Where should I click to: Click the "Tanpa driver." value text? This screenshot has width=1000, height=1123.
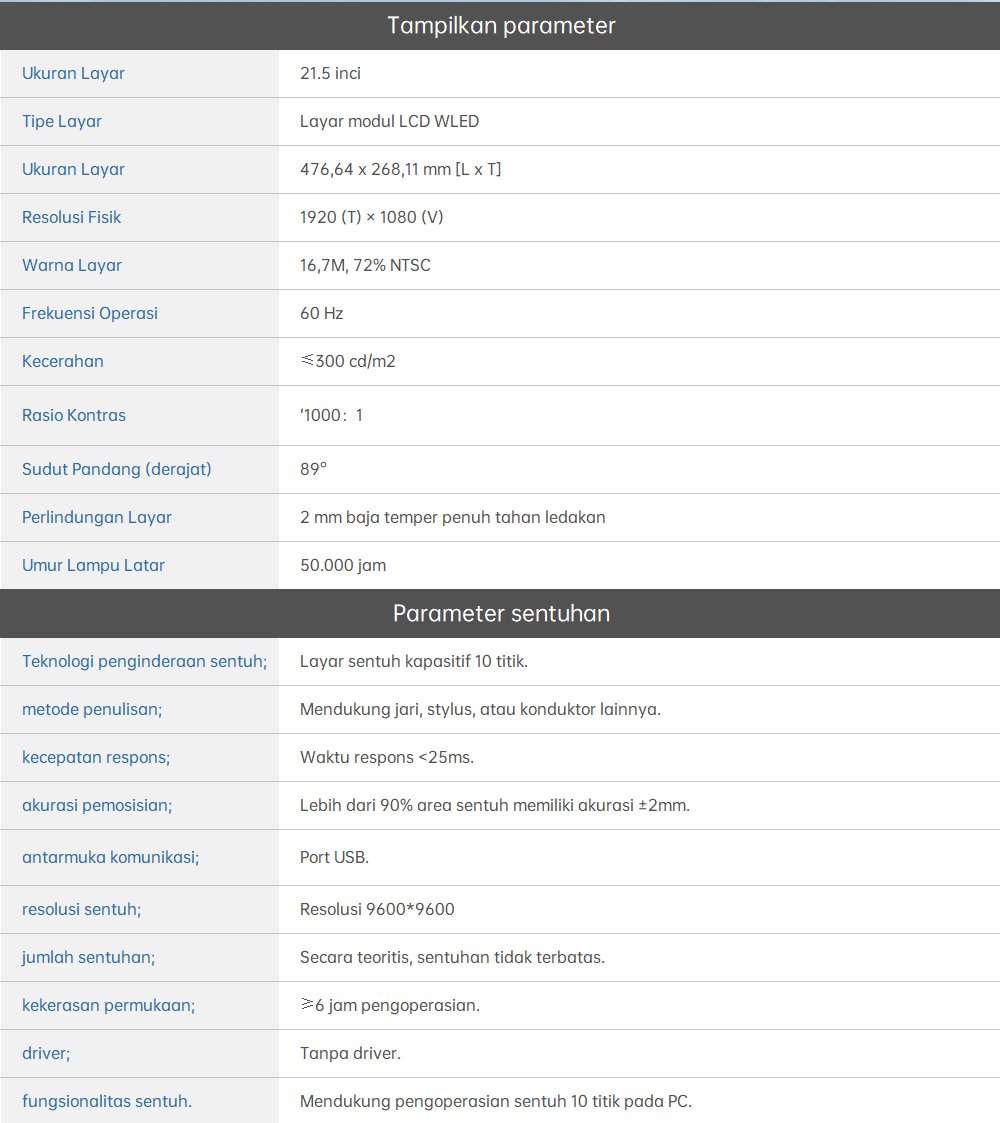[x=350, y=1053]
